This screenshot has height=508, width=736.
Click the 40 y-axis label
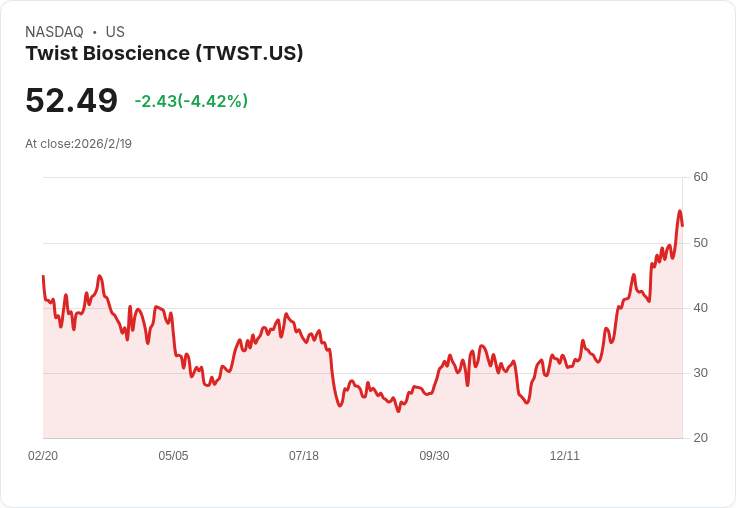pyautogui.click(x=700, y=308)
